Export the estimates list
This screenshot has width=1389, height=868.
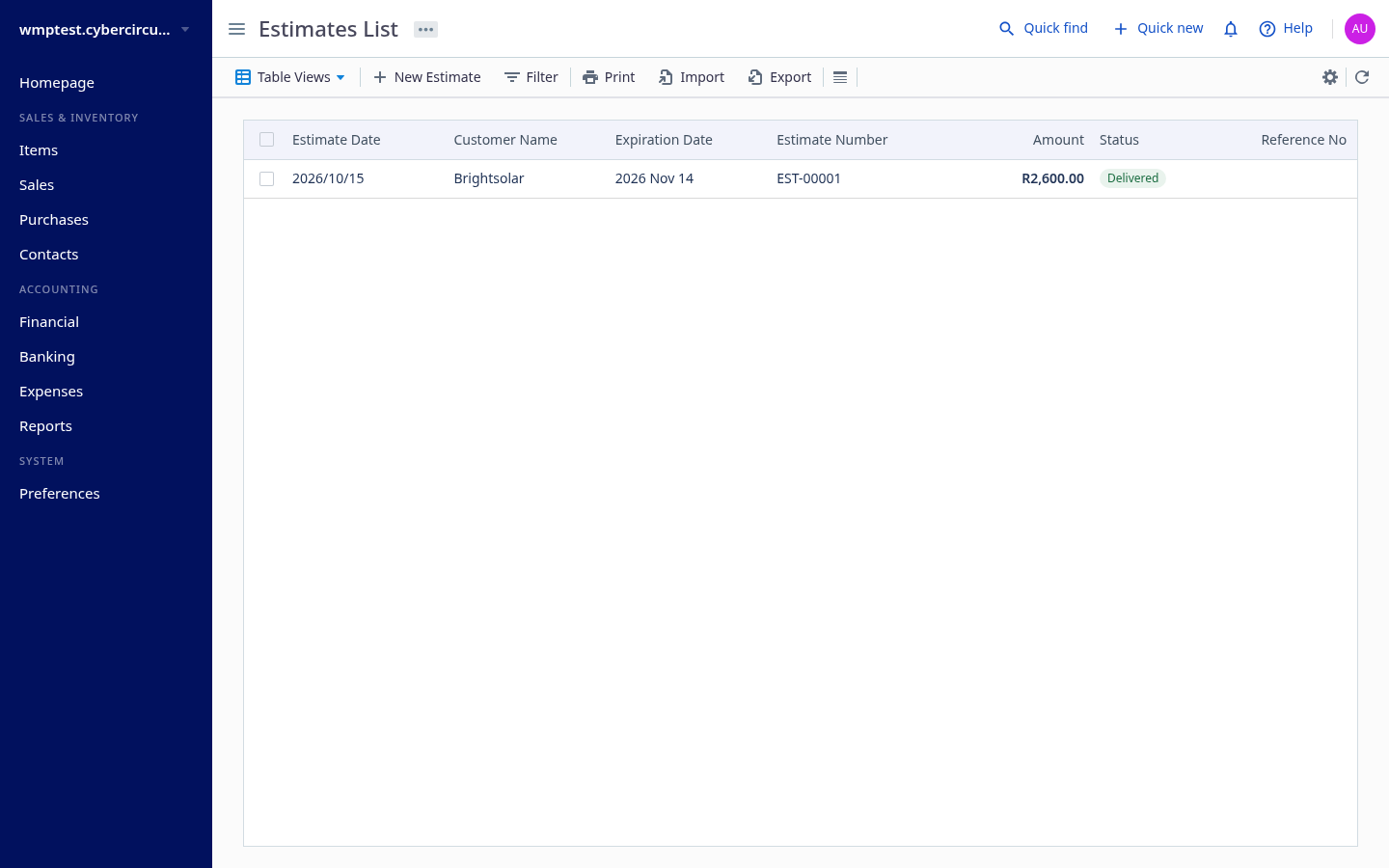pyautogui.click(x=780, y=77)
